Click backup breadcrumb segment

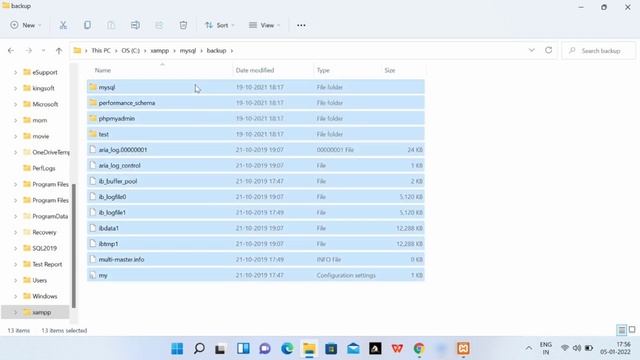tap(216, 51)
